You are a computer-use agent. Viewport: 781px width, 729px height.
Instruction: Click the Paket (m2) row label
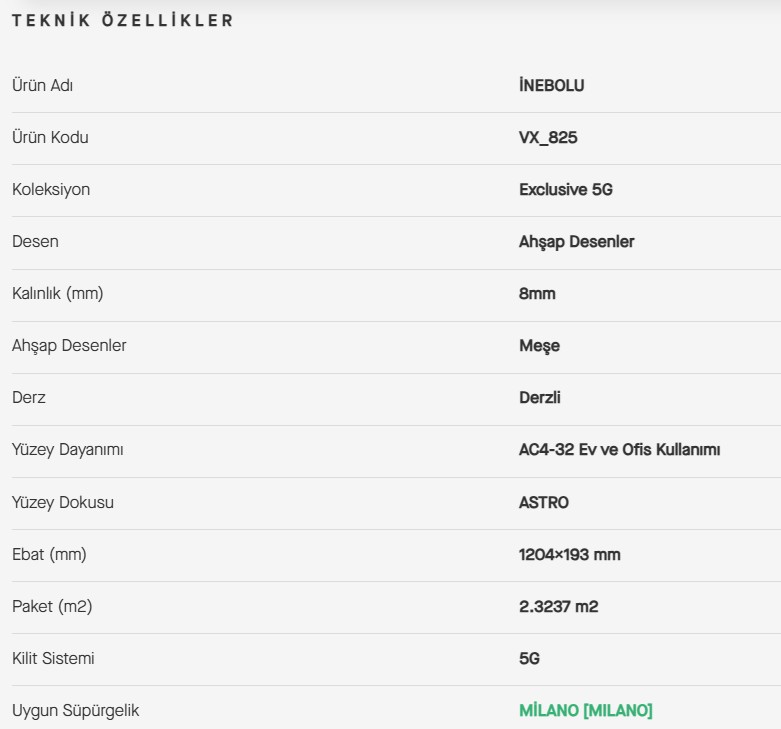52,607
